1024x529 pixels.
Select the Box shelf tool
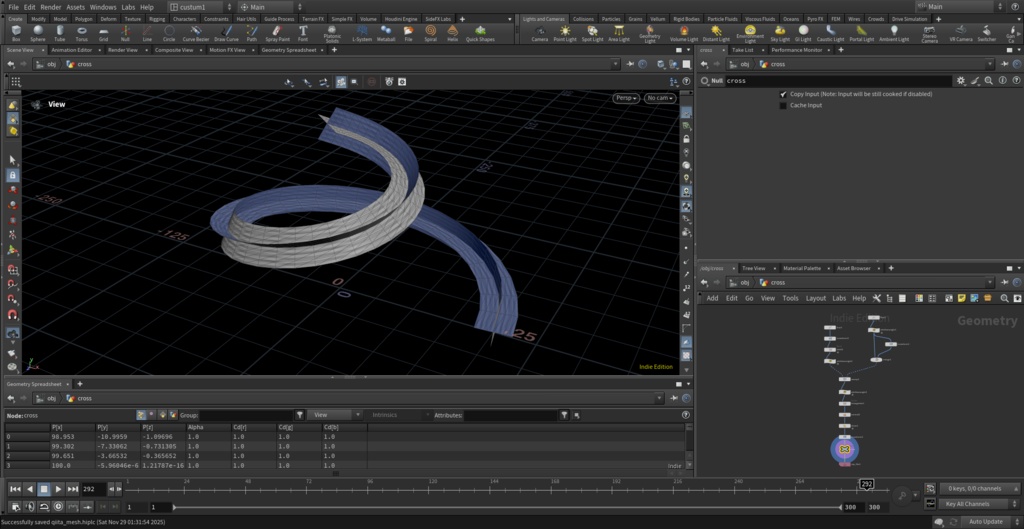[x=16, y=33]
